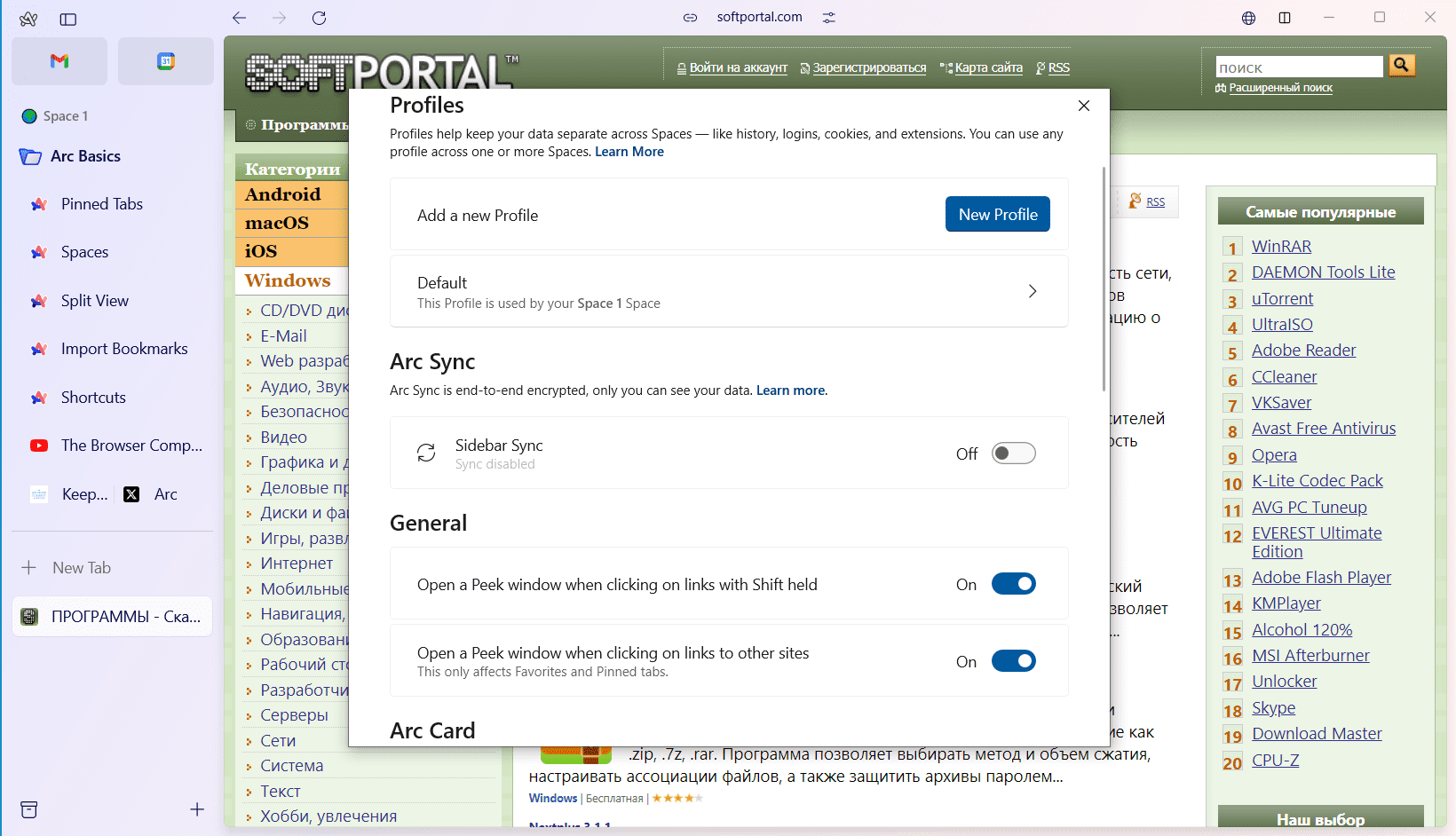Open the Spaces pinned tab

[x=113, y=252]
